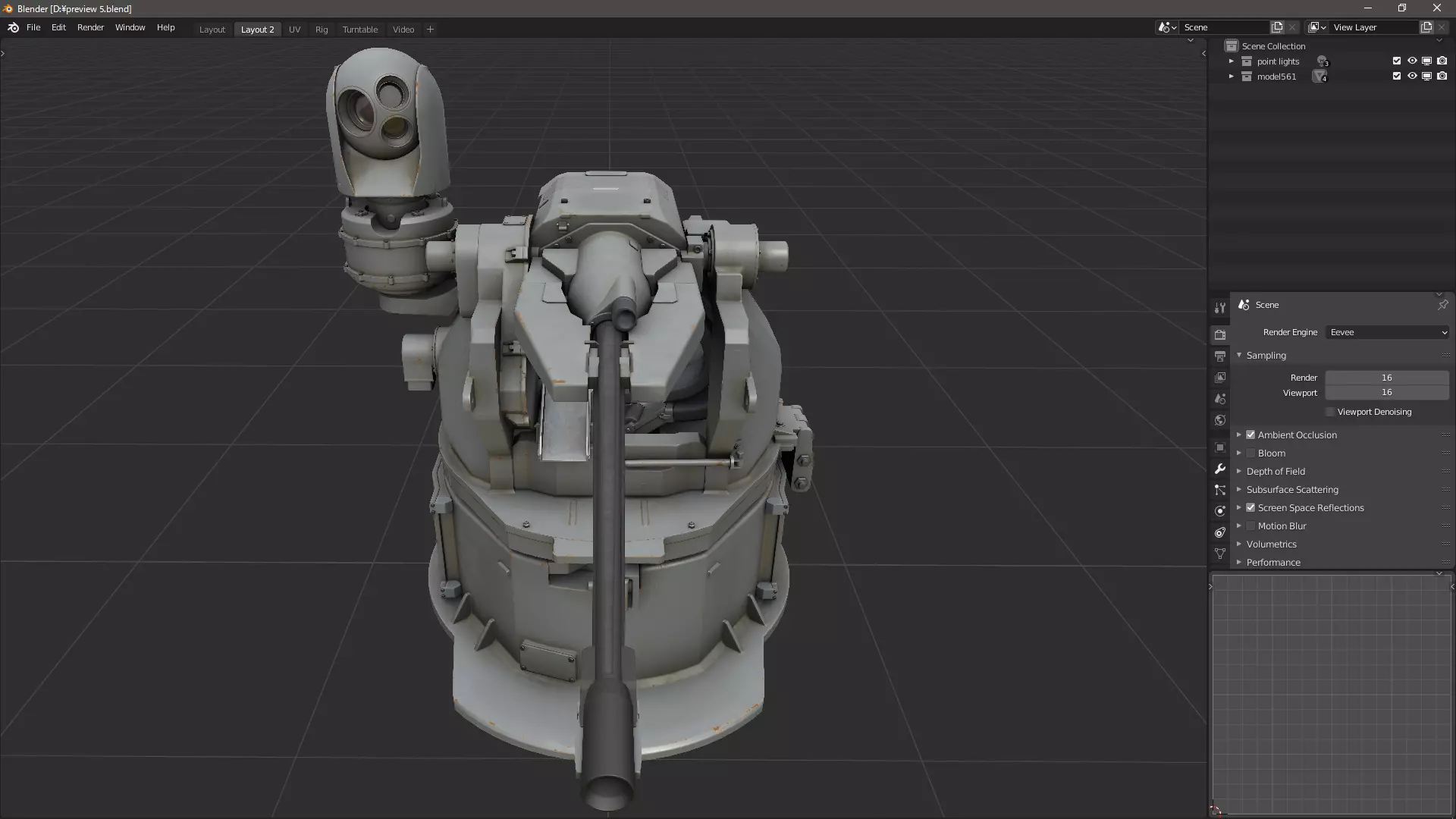Click the point lights lamp count icon
Screen dimensions: 1456x819
pyautogui.click(x=1323, y=61)
